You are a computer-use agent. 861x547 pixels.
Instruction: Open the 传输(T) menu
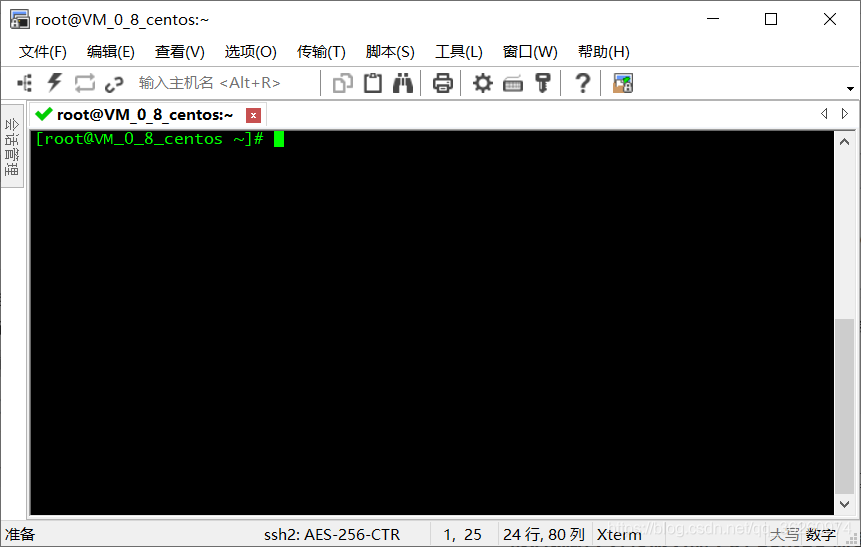click(321, 52)
